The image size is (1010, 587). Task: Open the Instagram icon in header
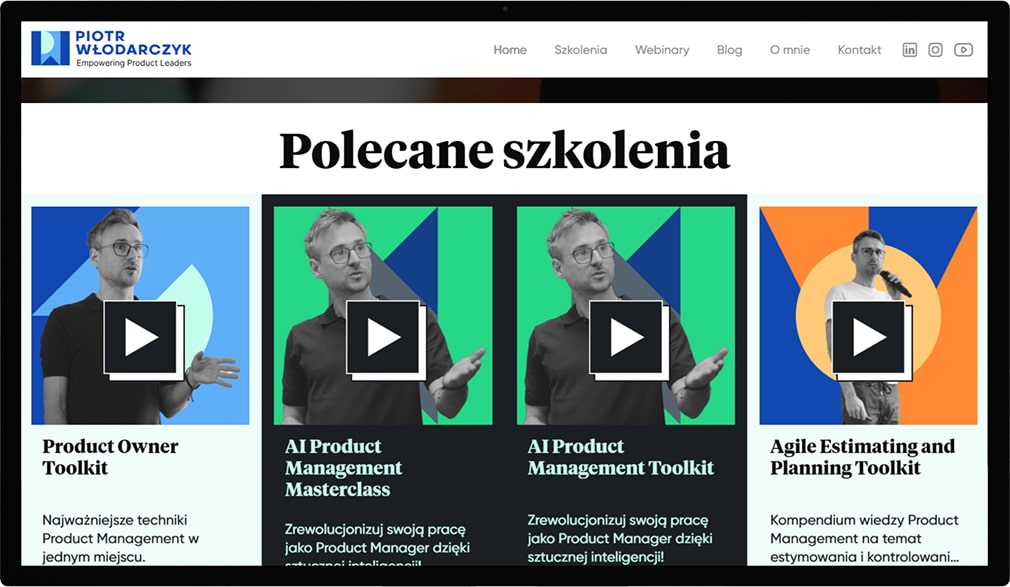(935, 50)
